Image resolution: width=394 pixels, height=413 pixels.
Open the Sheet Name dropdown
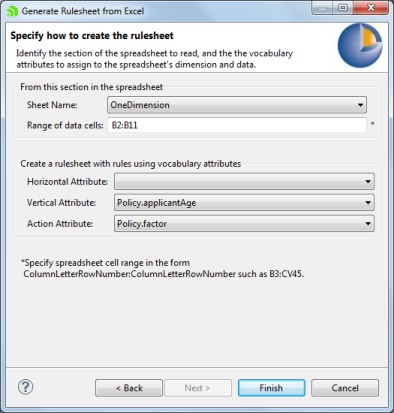(x=237, y=105)
